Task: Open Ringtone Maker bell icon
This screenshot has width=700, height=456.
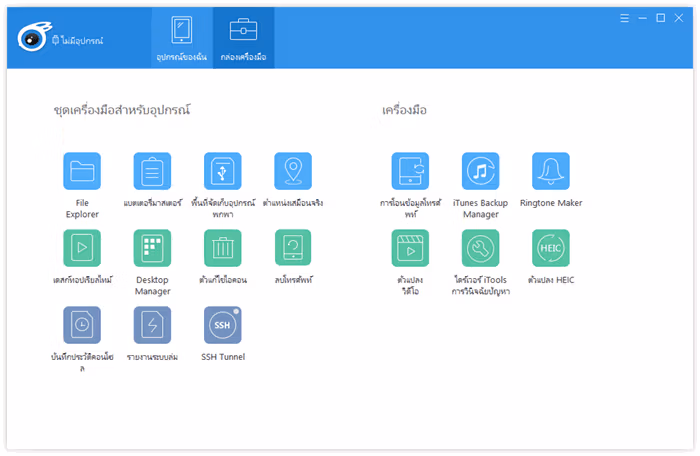Action: tap(551, 171)
